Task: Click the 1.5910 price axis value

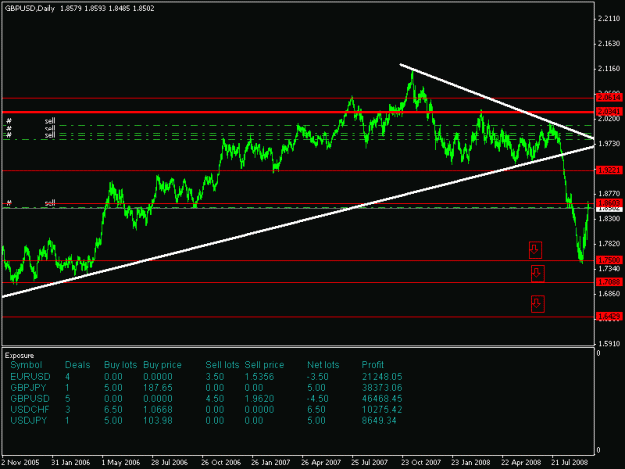Action: (609, 343)
